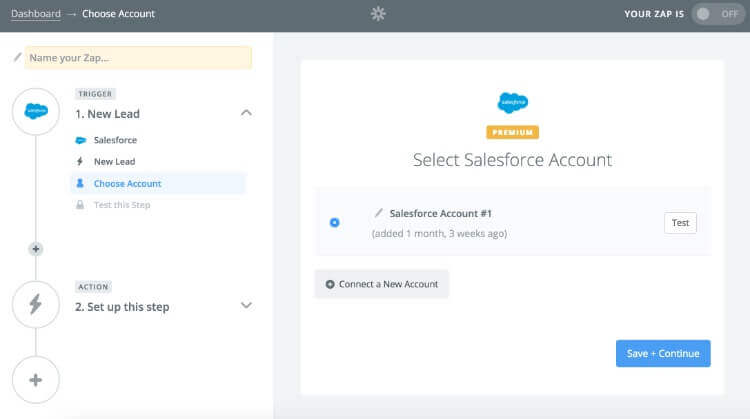
Task: Edit account name via pencil icon
Action: (x=378, y=213)
